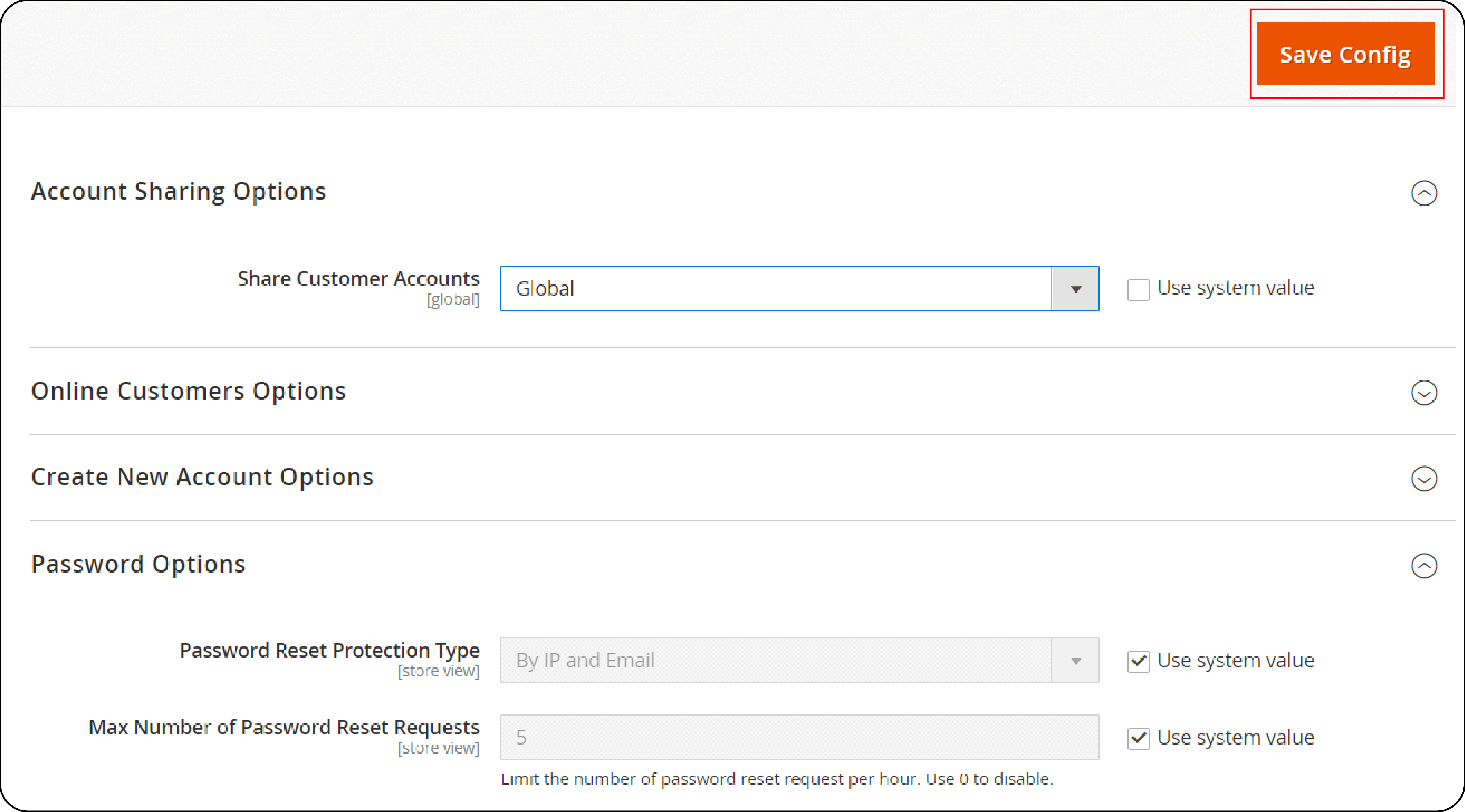
Task: Select the Password Options section header
Action: coord(138,564)
